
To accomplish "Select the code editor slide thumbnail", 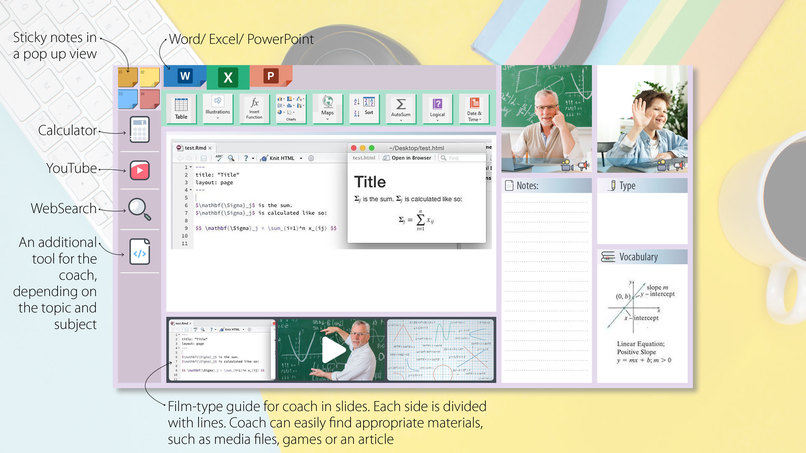I will tap(223, 350).
